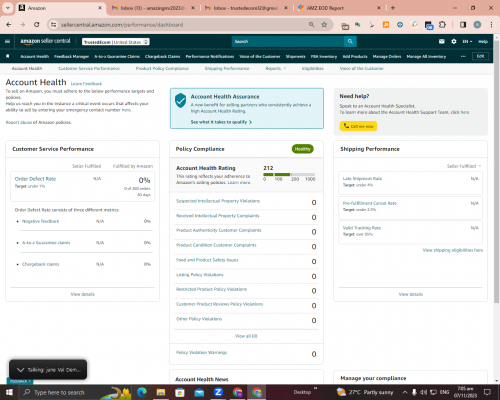Click the Seller Central search field
The image size is (500, 400).
click(288, 41)
